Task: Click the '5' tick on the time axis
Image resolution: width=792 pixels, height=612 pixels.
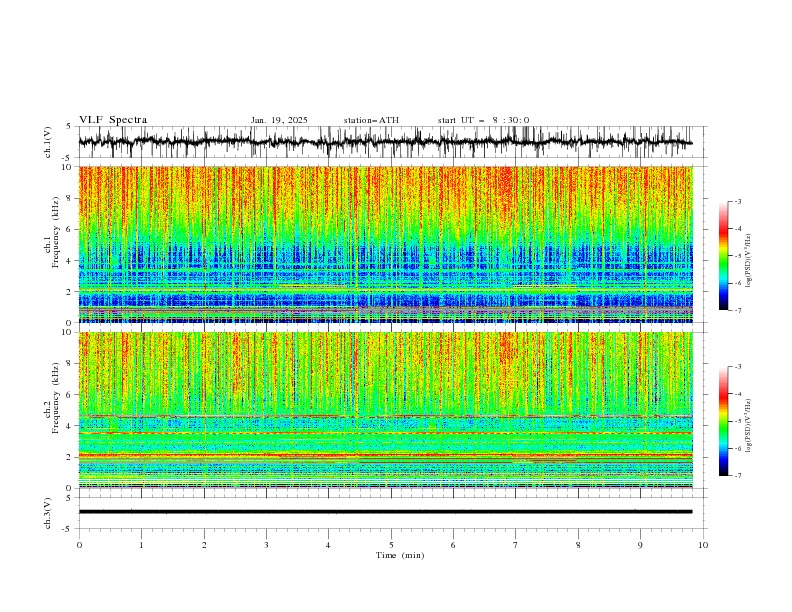Action: click(391, 545)
